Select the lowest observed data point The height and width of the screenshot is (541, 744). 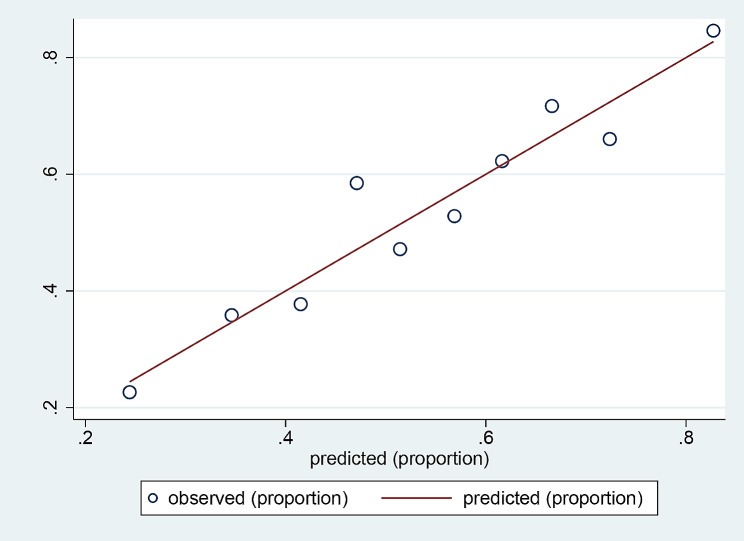(x=129, y=392)
